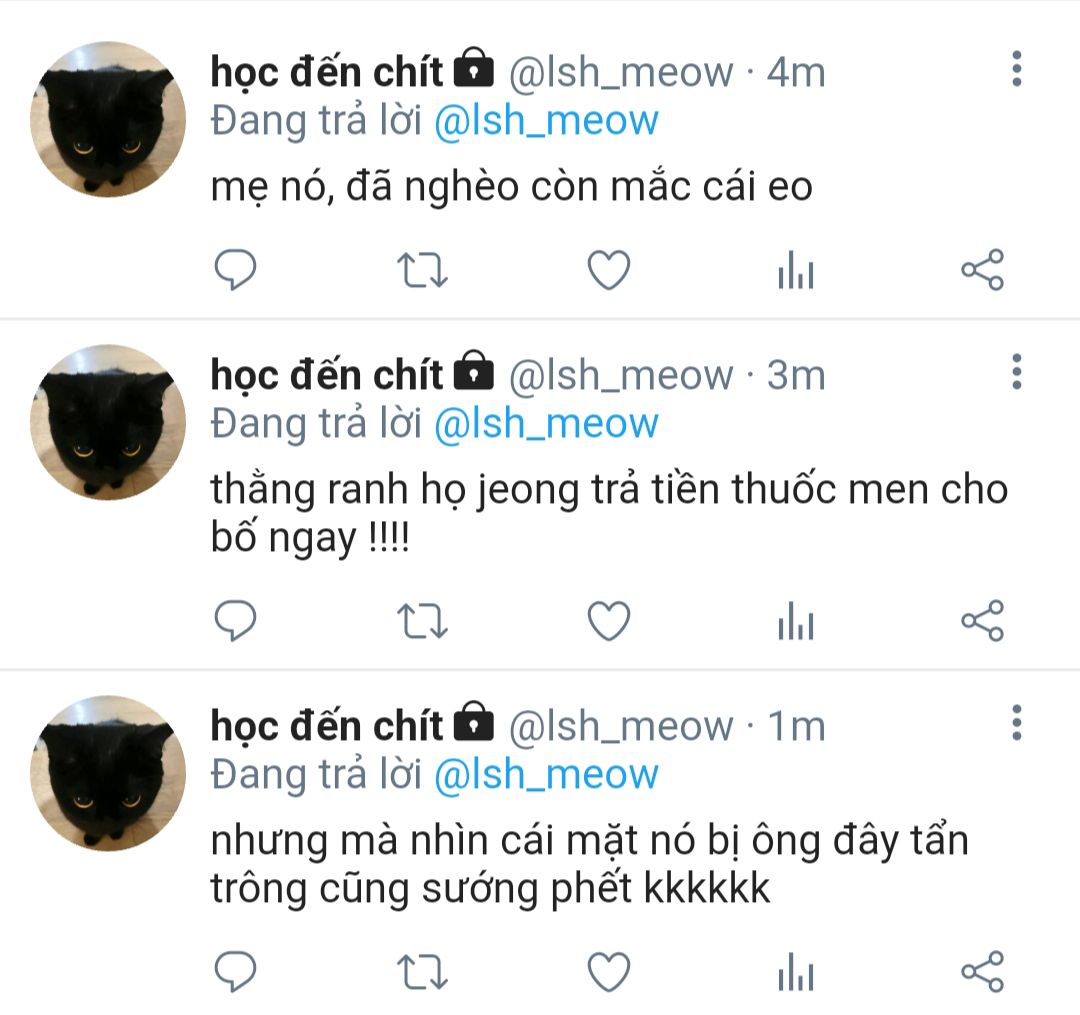Share the tweet posted 4m ago

click(983, 269)
